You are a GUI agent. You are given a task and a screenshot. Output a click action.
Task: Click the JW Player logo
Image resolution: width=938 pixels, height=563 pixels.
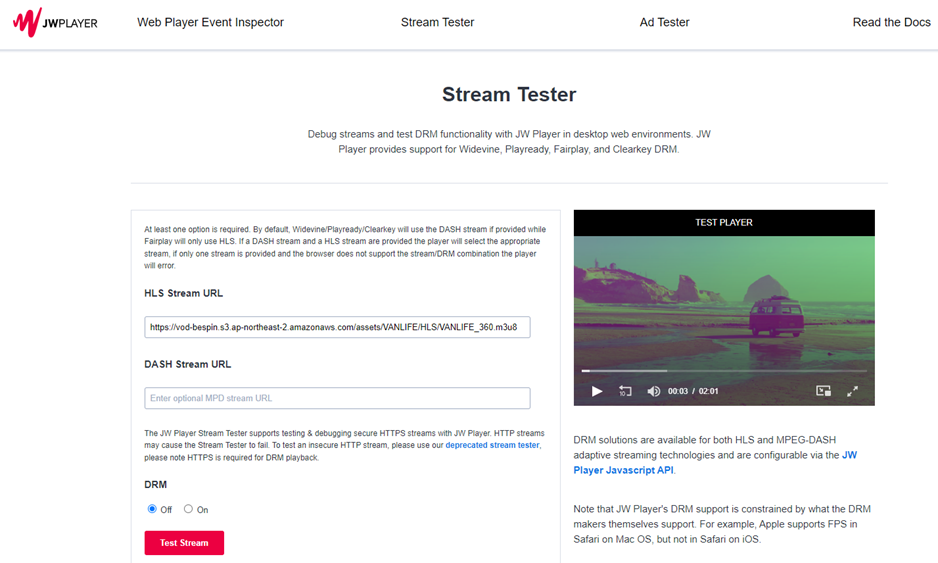click(x=55, y=23)
